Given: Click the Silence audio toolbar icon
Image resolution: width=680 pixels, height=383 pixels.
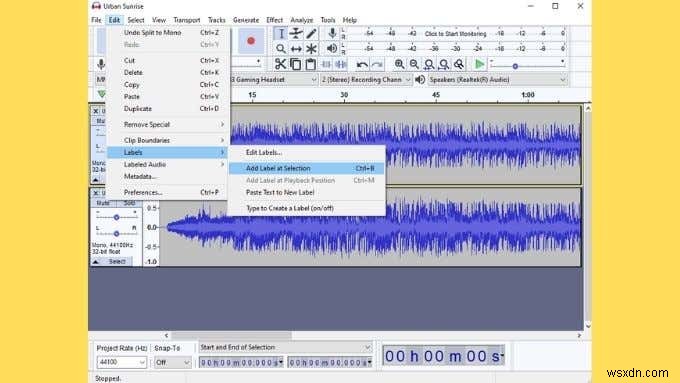Looking at the screenshot, I should tap(341, 64).
